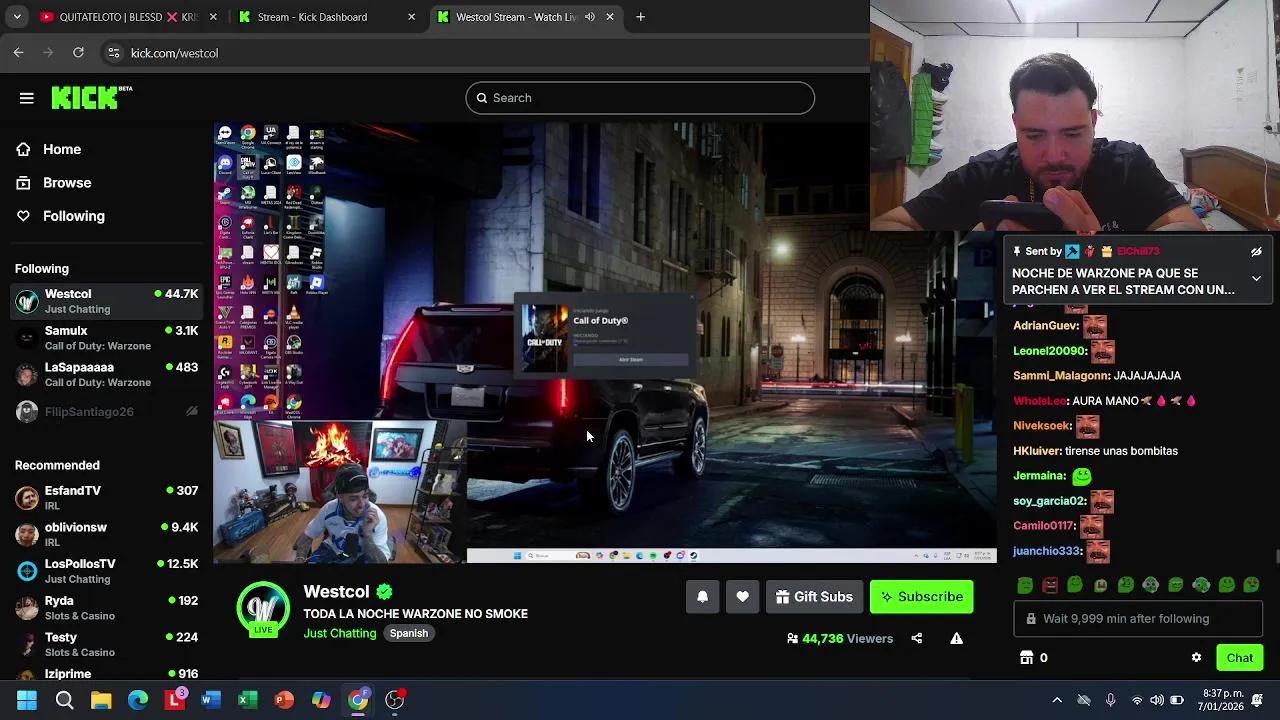Open the chat shop icon

click(x=1026, y=658)
